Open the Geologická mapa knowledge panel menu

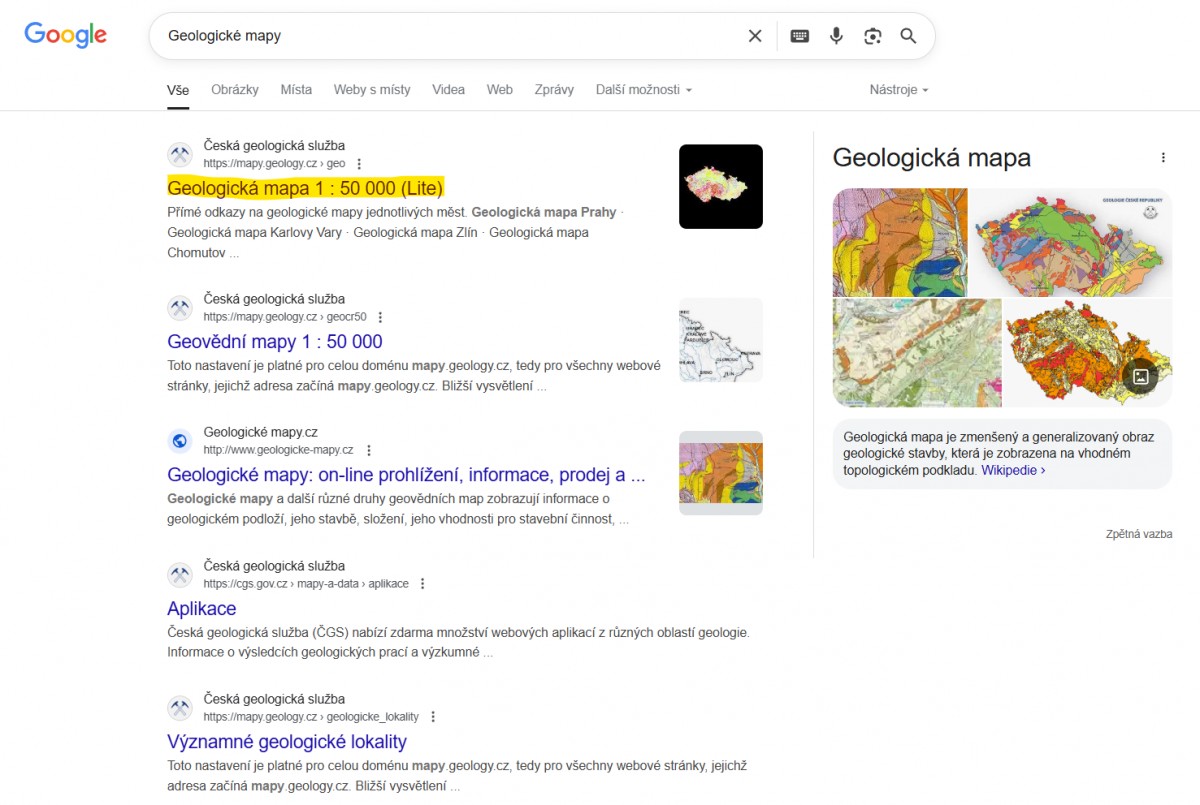coord(1163,158)
